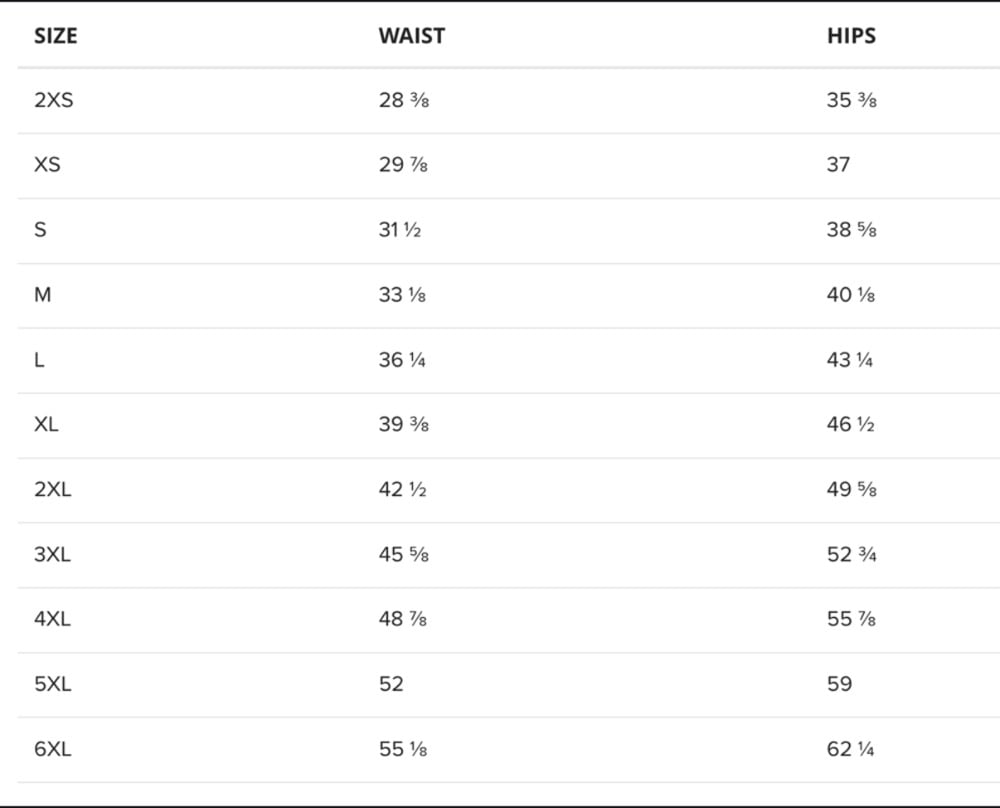Viewport: 1000px width, 808px height.
Task: Select the 5XL size label
Action: click(53, 684)
